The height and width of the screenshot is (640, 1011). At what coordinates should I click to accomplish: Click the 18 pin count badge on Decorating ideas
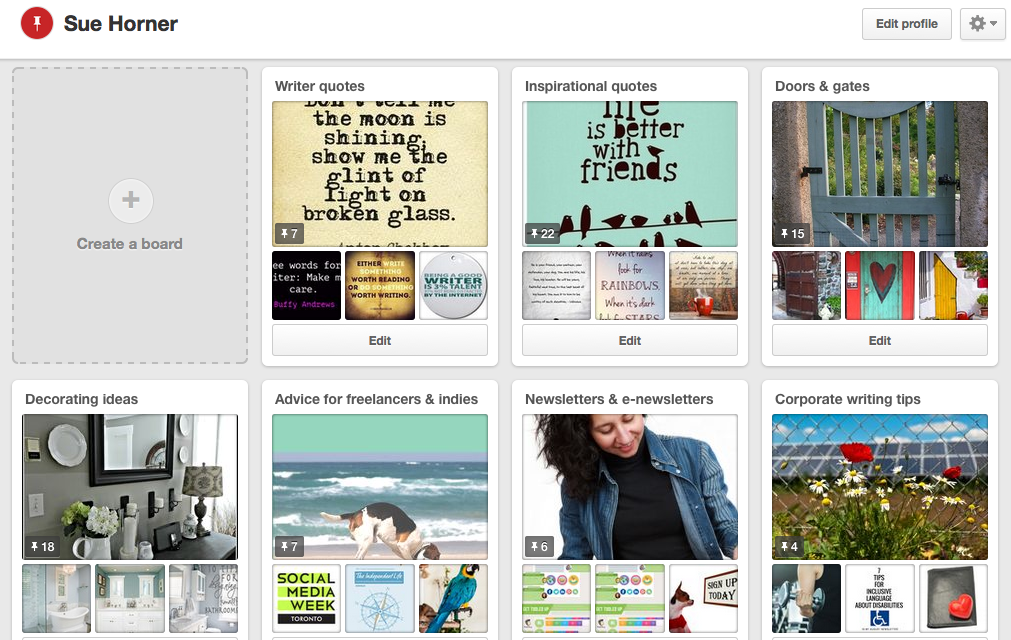[x=43, y=547]
